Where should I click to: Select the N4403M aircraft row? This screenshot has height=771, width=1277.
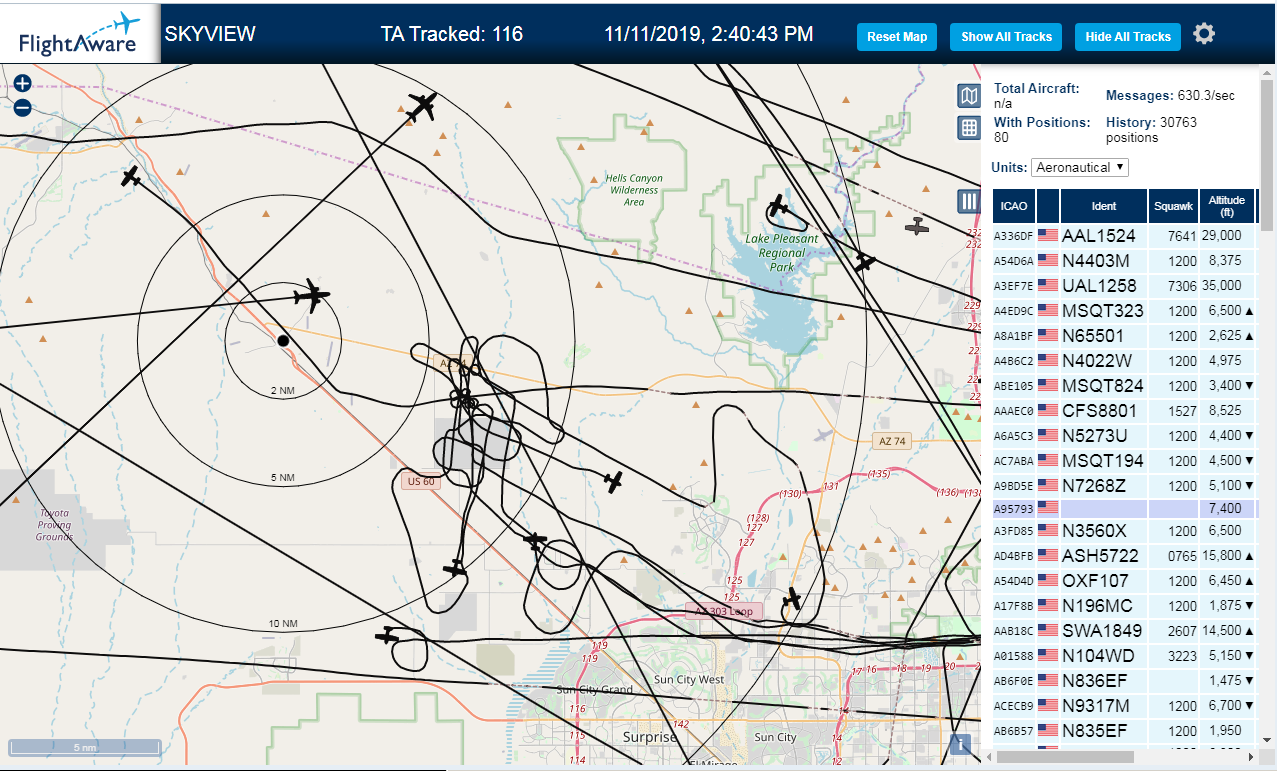click(x=1125, y=260)
